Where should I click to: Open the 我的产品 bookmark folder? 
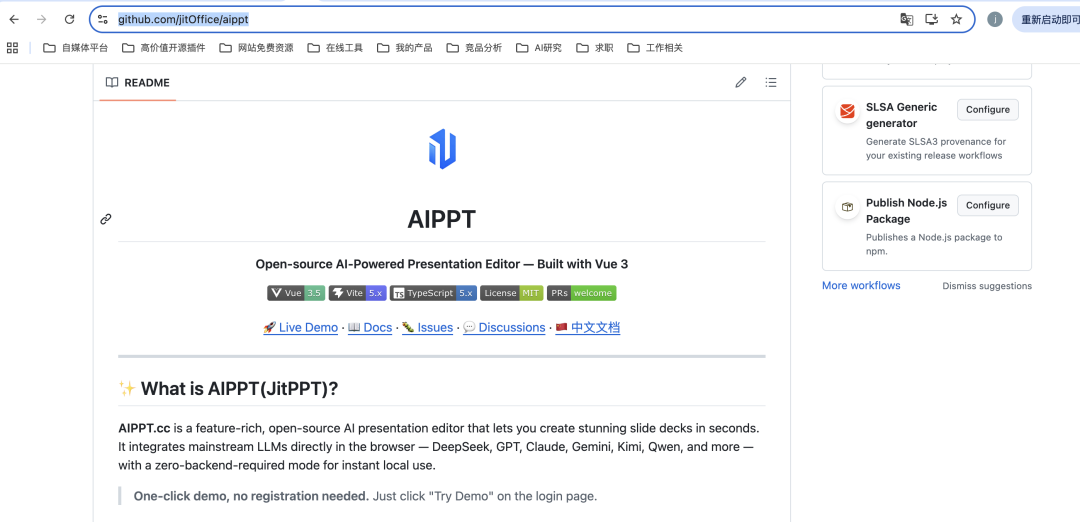point(405,48)
